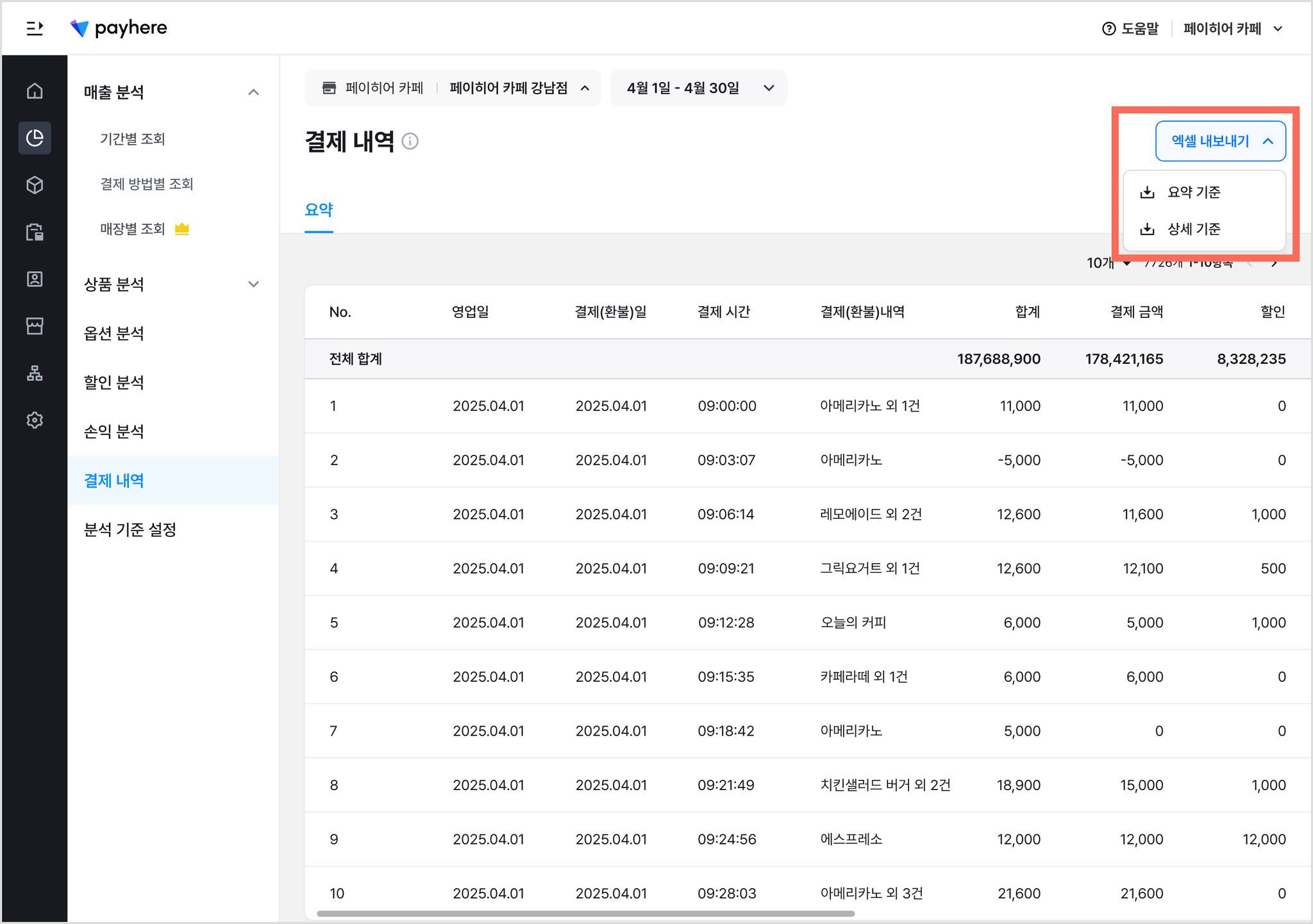Click the 결제(환불)내역 column header
Viewport: 1313px width, 924px height.
coord(862,312)
